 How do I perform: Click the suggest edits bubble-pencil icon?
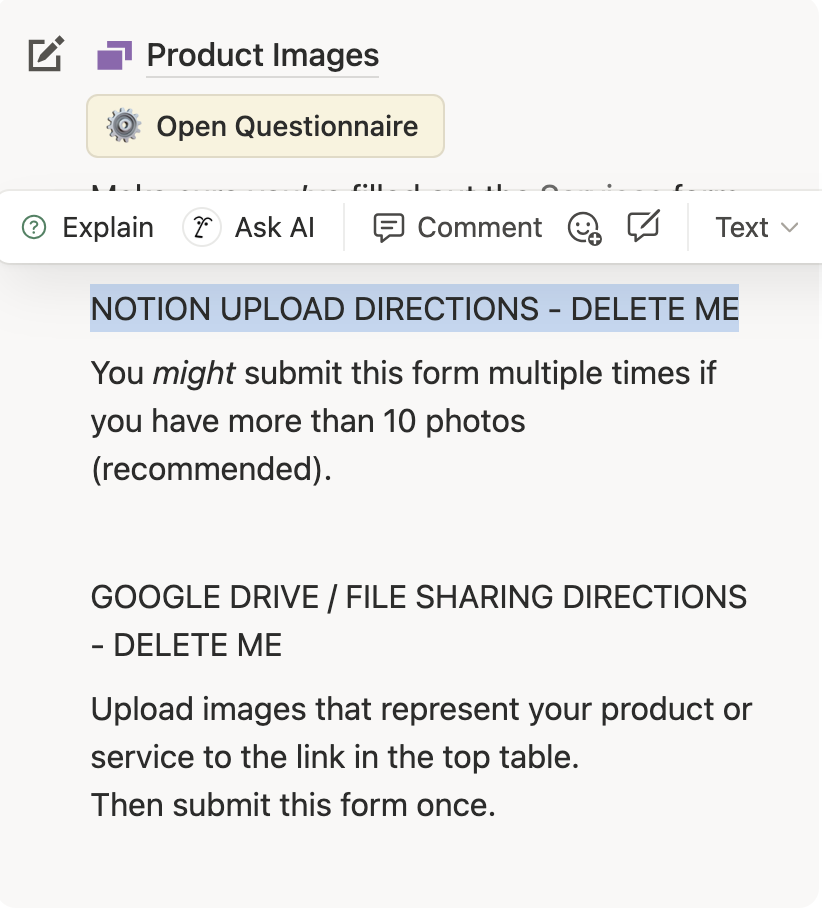pyautogui.click(x=643, y=227)
